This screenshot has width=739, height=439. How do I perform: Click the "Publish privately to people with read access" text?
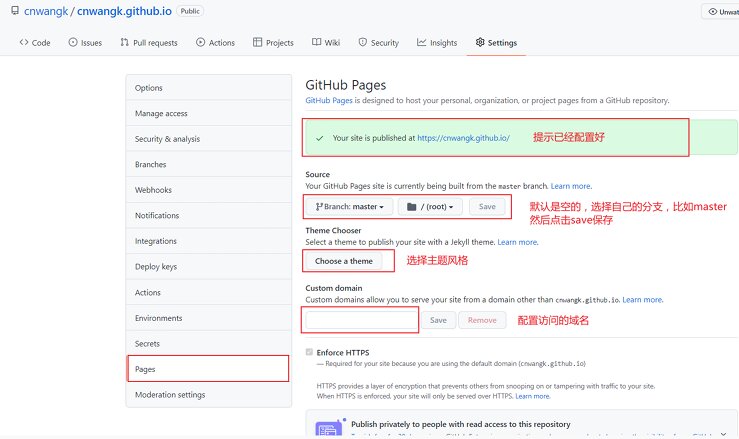click(460, 424)
